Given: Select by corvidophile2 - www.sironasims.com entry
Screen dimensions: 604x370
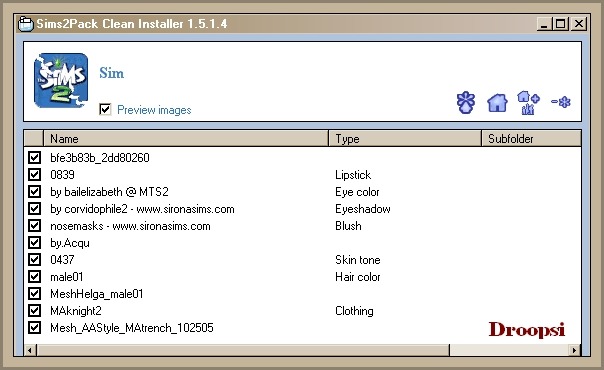Looking at the screenshot, I should [142, 209].
